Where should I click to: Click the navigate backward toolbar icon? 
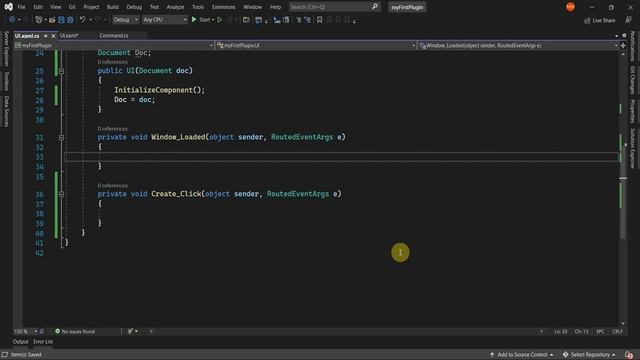[x=12, y=20]
